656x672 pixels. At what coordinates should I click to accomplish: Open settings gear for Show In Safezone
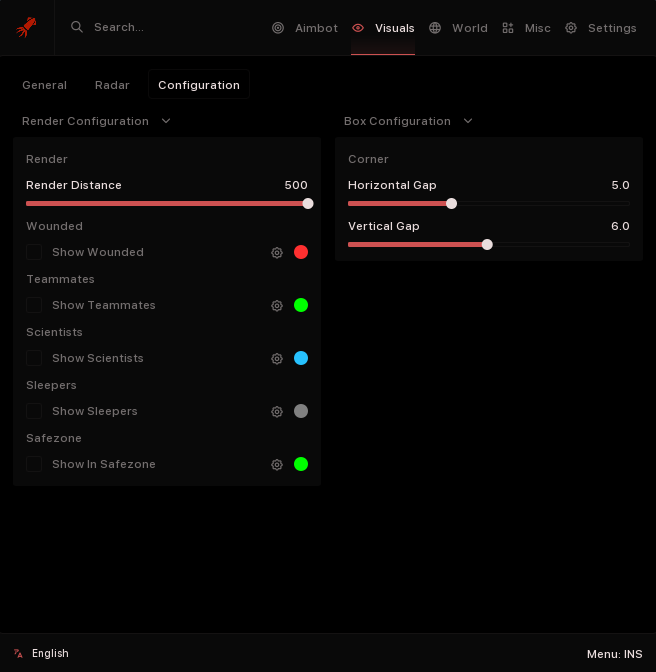tap(277, 465)
